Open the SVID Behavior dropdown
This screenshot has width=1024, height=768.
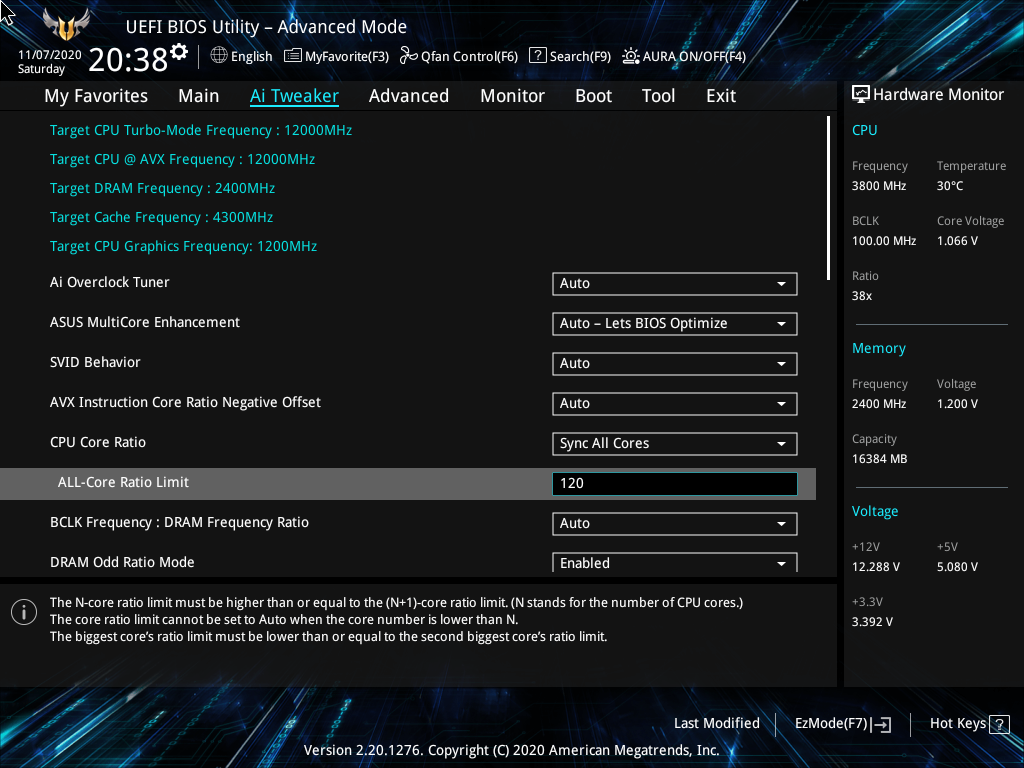(675, 363)
